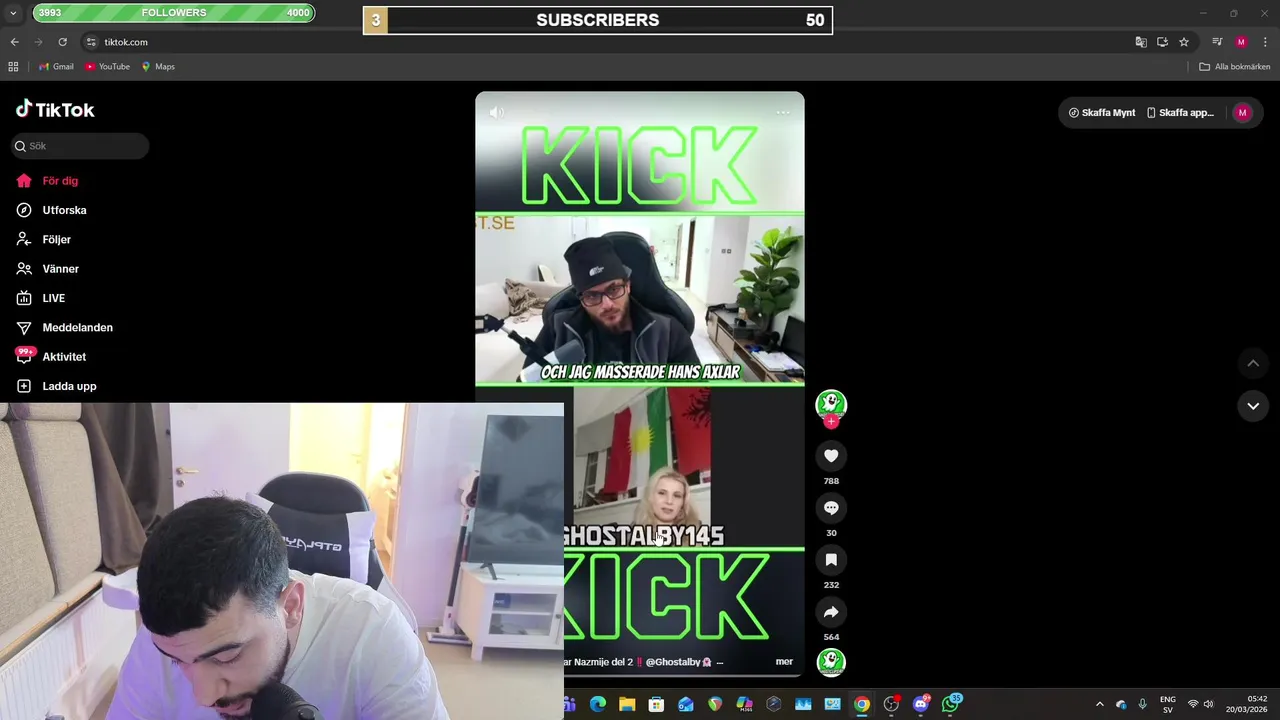This screenshot has height=720, width=1280.
Task: Open the Chrome tab search dropdown arrow
Action: (x=13, y=13)
